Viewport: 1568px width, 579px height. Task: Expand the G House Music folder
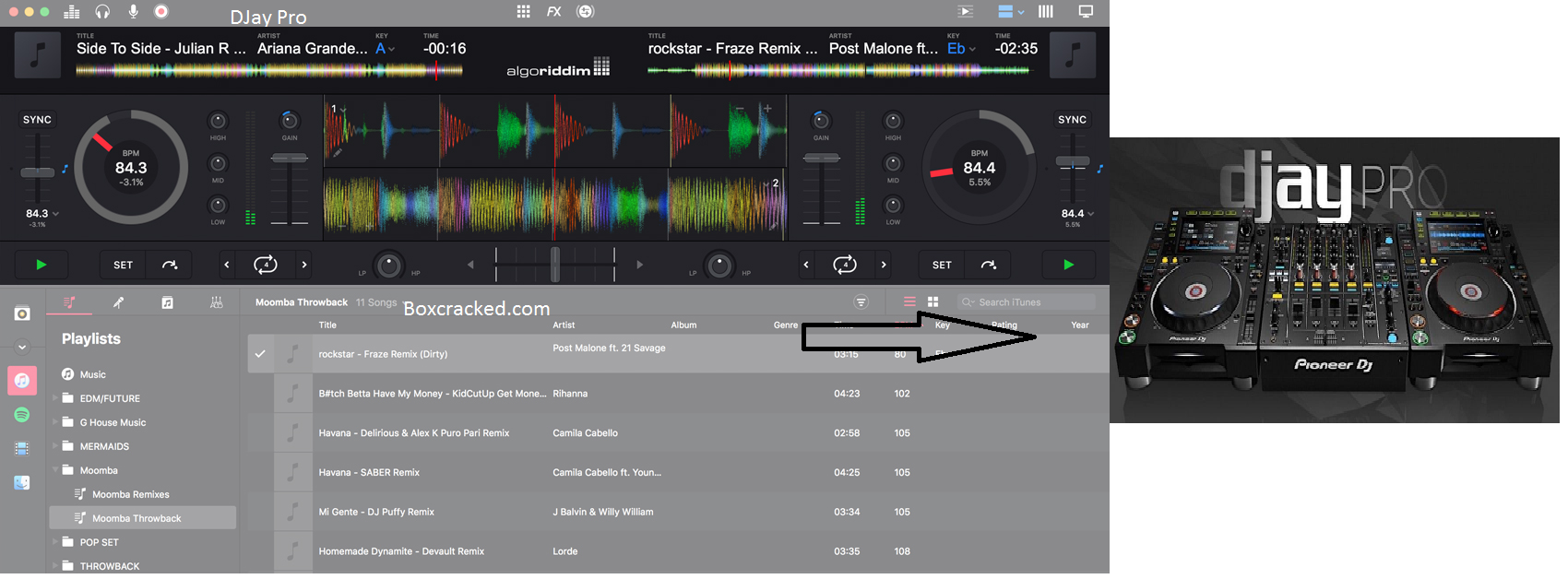coord(55,422)
